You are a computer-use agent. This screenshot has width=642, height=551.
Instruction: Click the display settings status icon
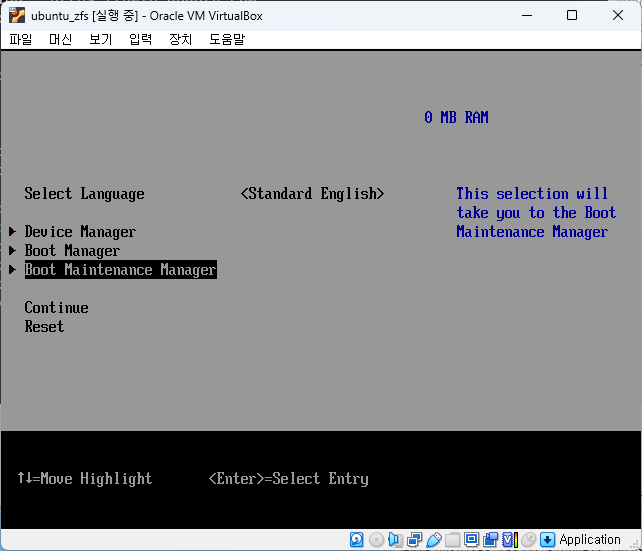point(471,539)
